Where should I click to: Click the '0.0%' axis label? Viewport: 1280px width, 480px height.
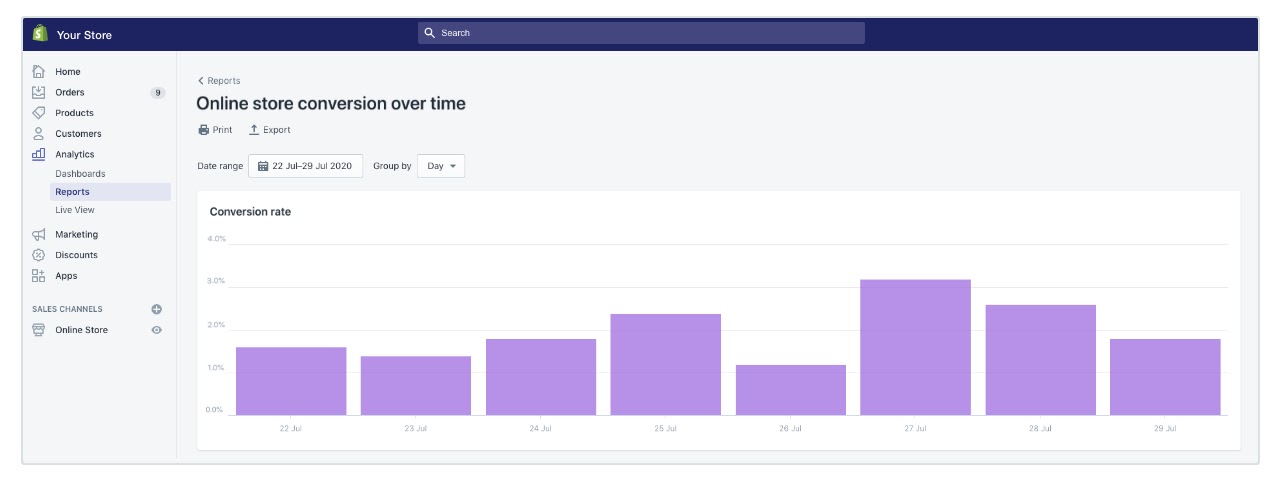click(216, 410)
